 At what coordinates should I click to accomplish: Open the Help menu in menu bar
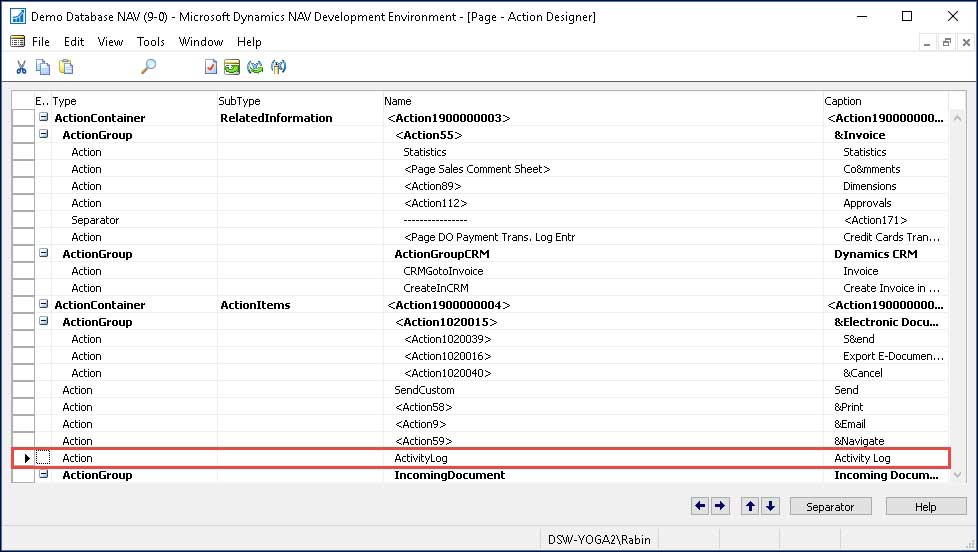(x=249, y=42)
